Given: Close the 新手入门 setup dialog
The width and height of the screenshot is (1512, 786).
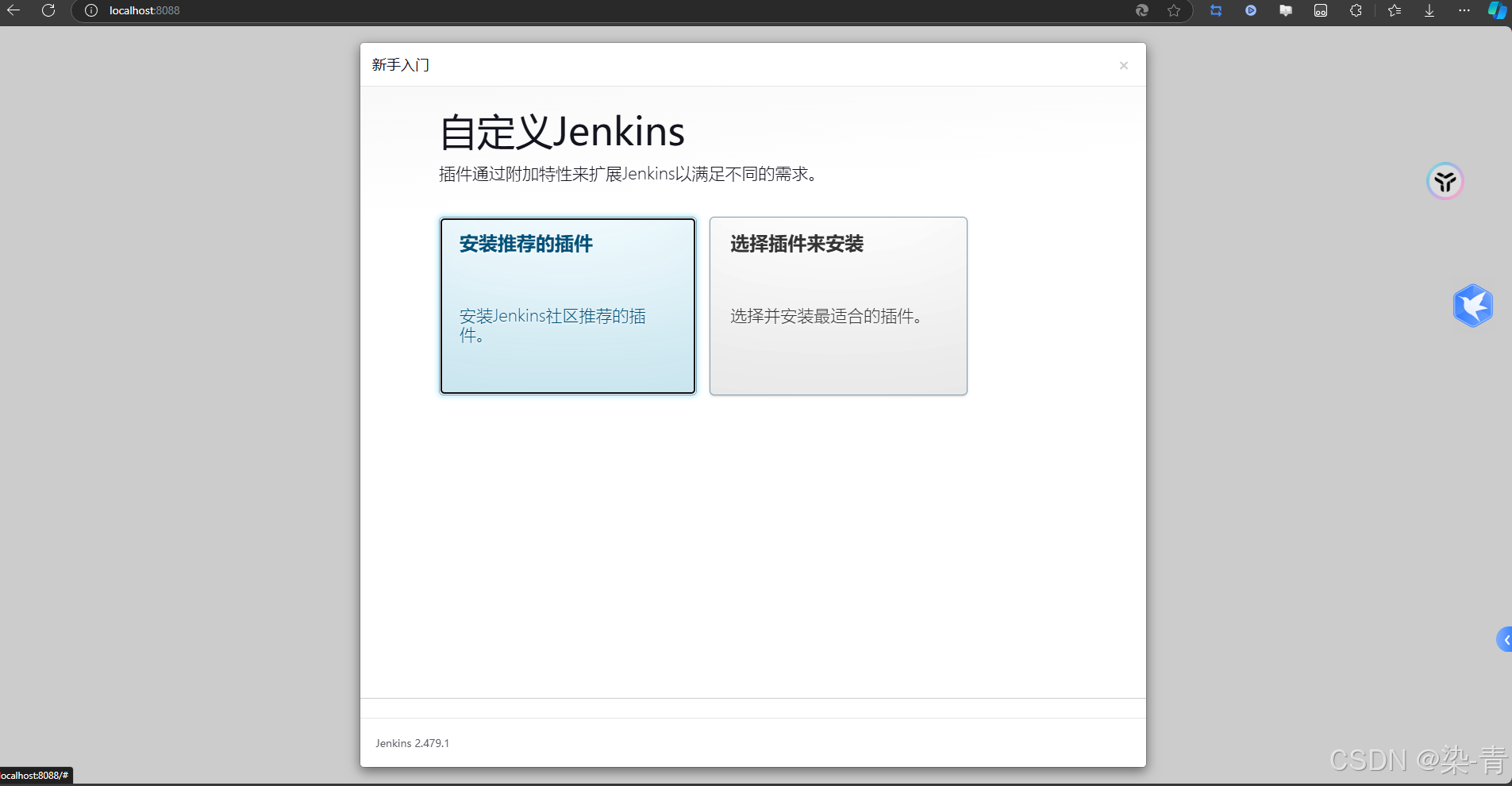Looking at the screenshot, I should (x=1124, y=65).
